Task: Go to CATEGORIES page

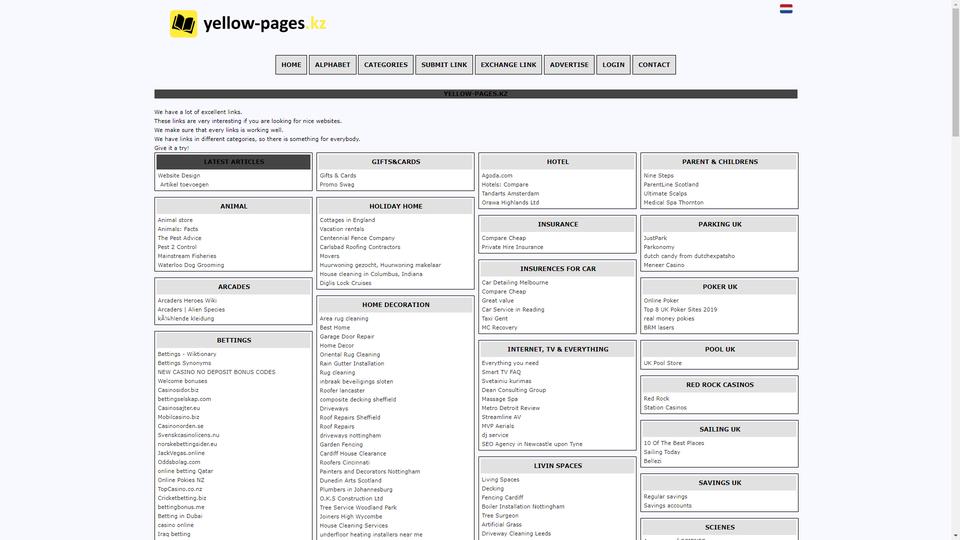Action: click(386, 65)
